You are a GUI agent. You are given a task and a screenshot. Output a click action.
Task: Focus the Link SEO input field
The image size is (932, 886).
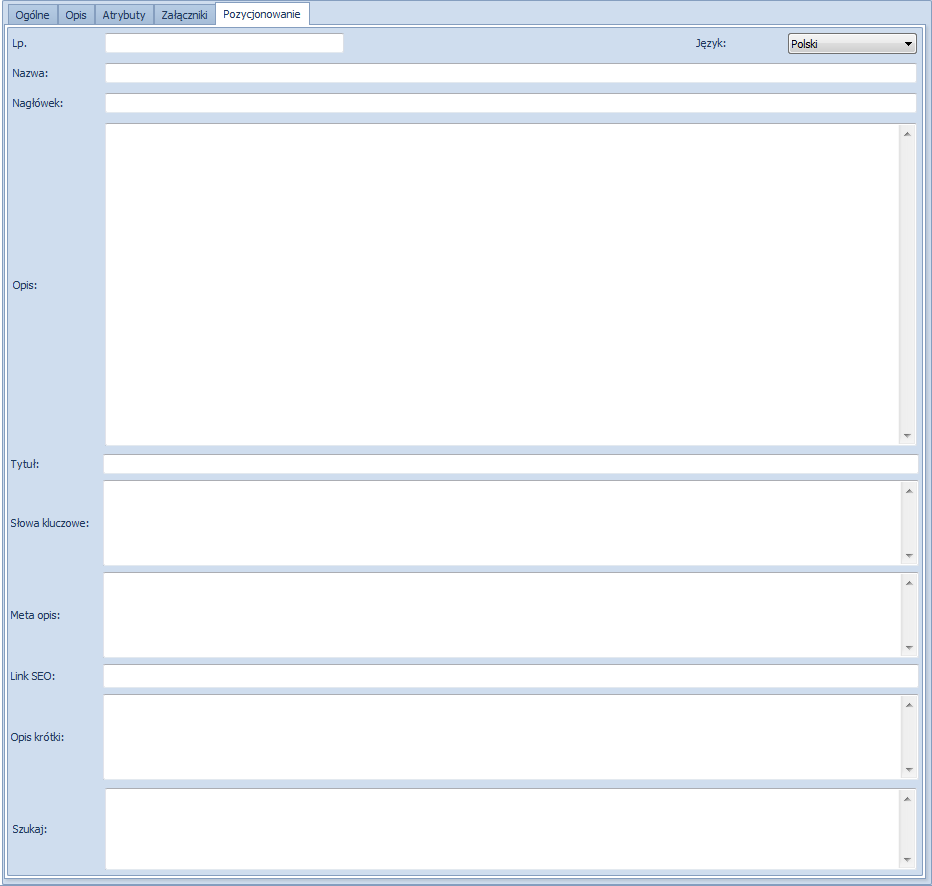click(x=511, y=676)
